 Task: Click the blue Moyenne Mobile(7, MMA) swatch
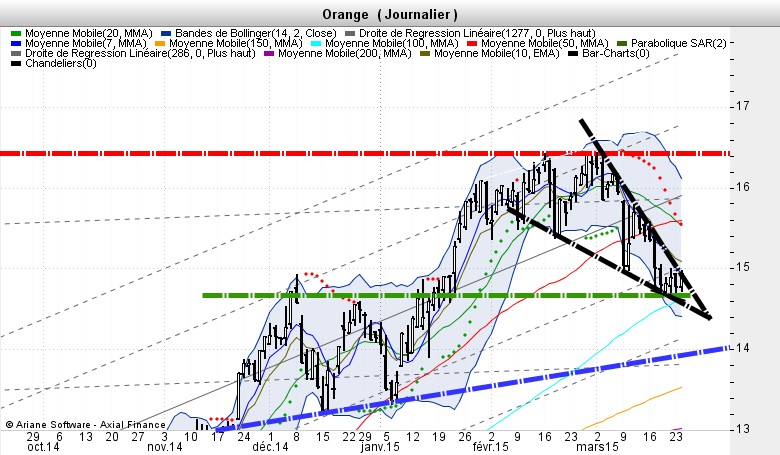[16, 44]
